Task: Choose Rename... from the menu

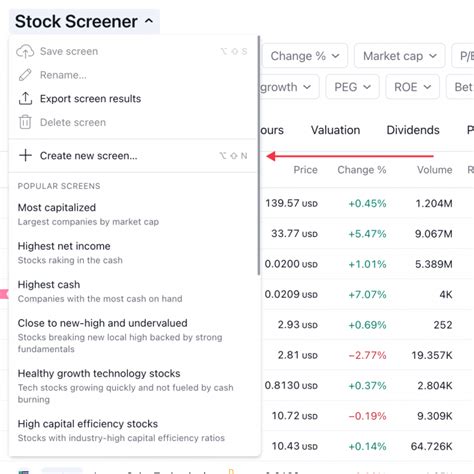Action: 133,75
